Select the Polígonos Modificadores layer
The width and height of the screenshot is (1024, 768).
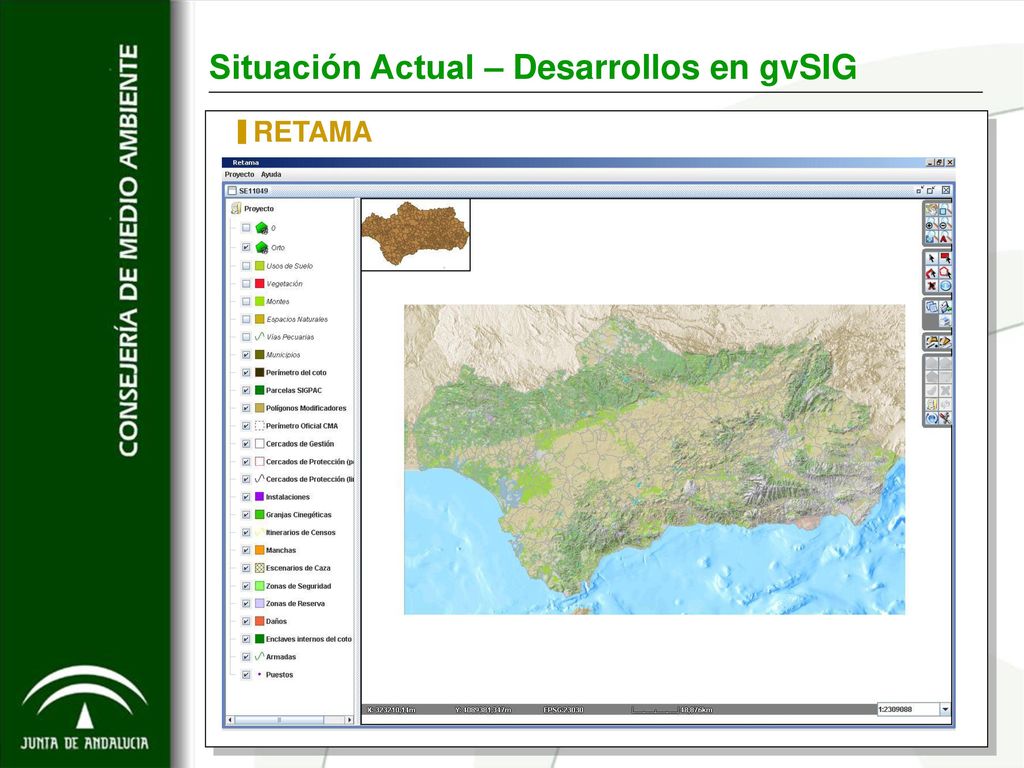pos(306,408)
